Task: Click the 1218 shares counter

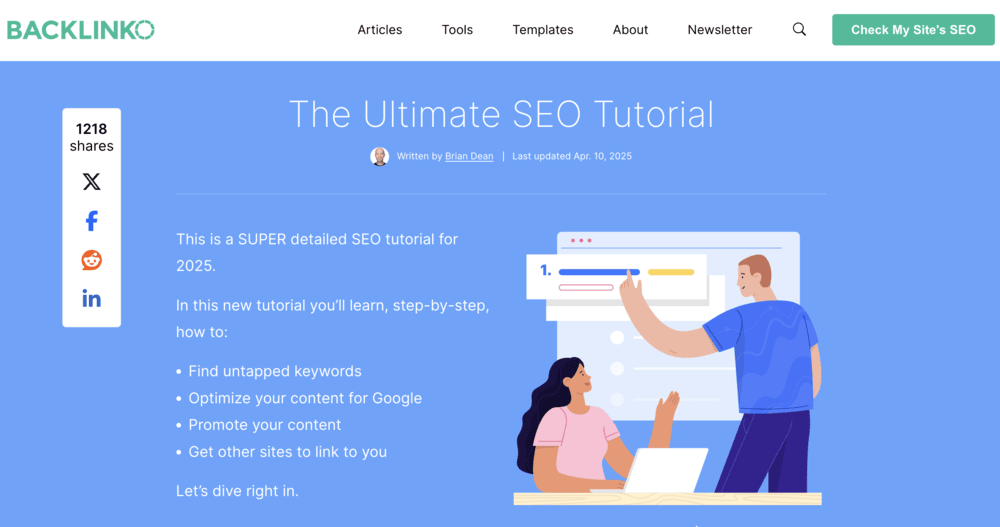Action: [91, 137]
